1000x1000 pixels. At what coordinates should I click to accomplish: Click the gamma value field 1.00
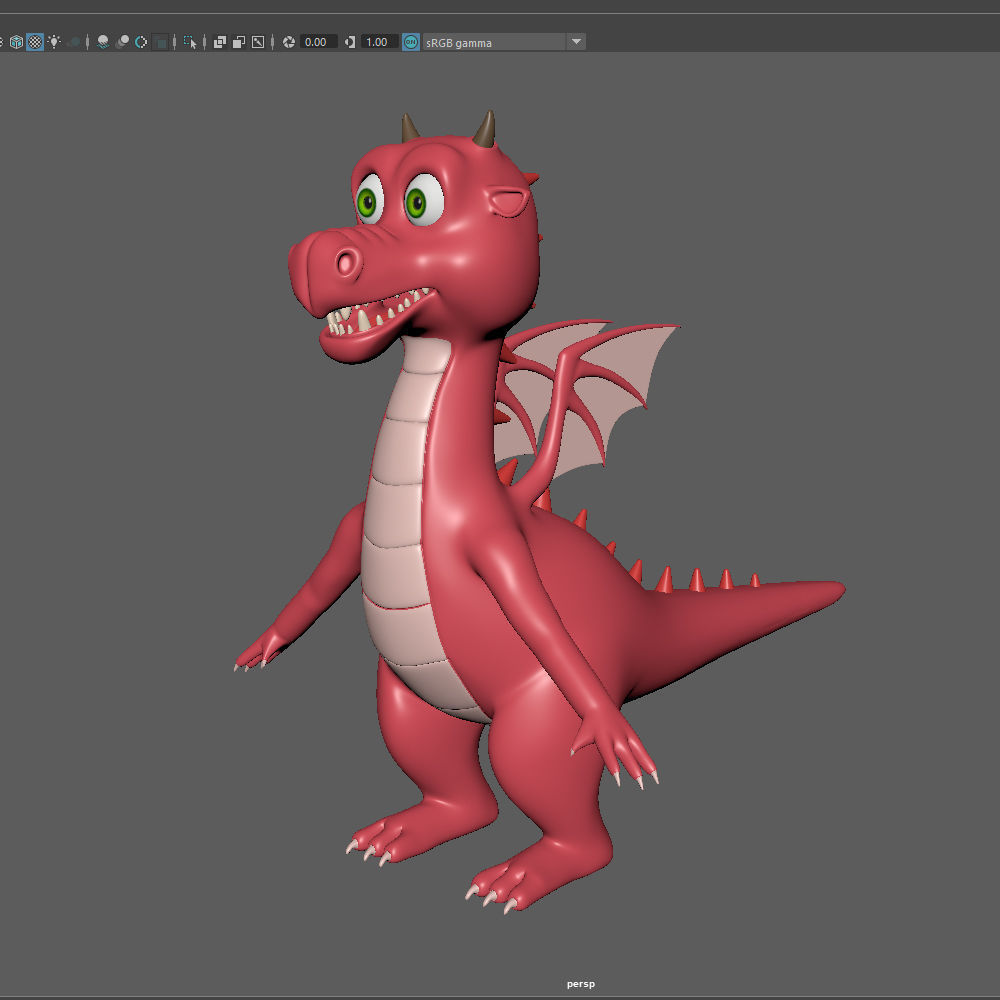coord(379,42)
